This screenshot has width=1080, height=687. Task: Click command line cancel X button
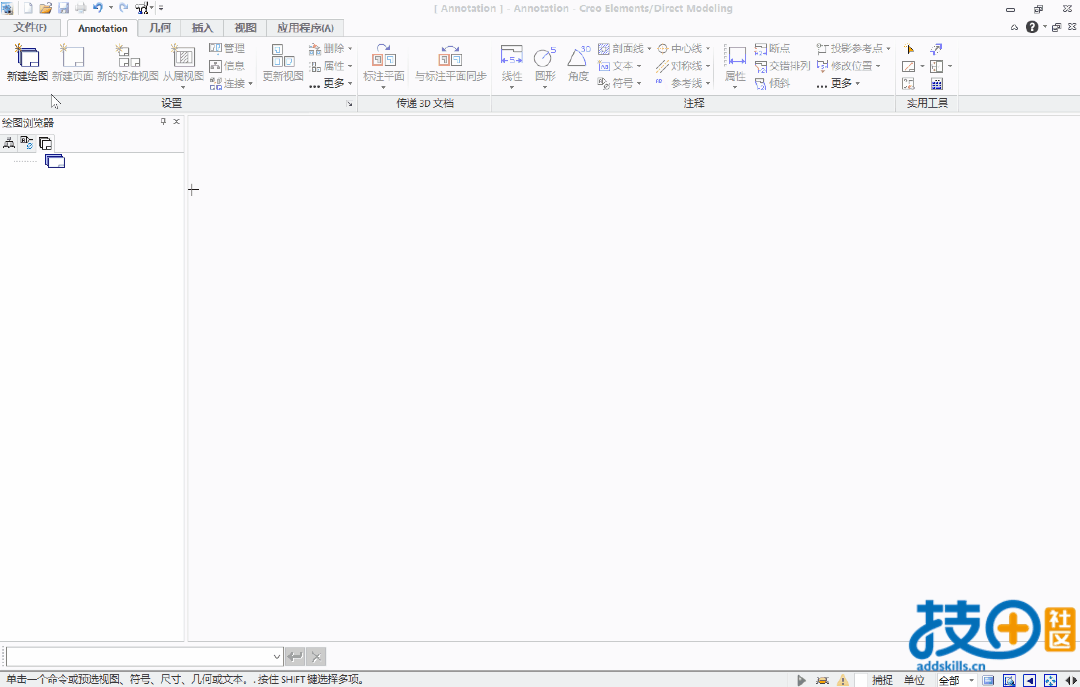point(315,657)
